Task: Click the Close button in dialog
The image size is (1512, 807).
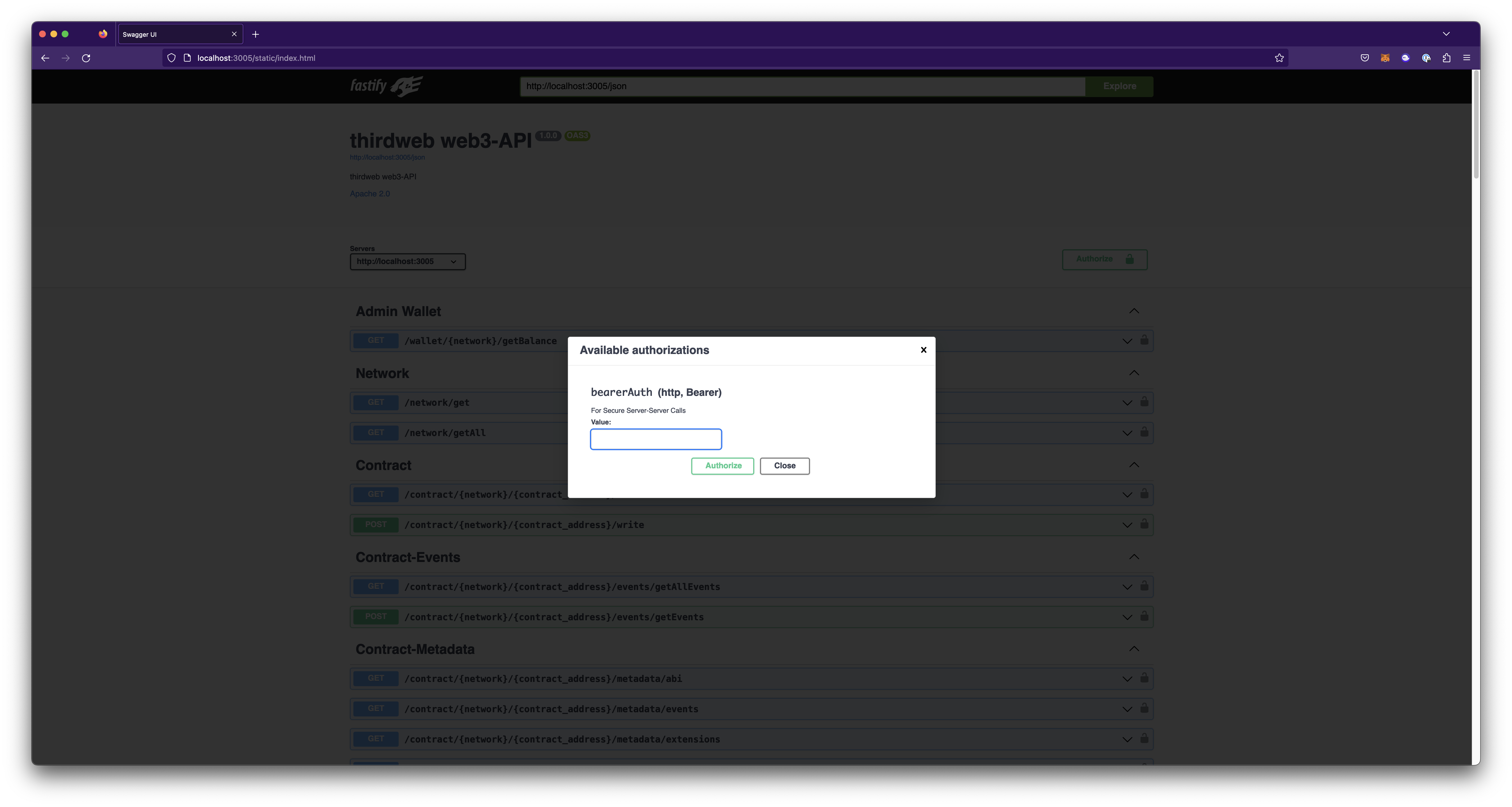Action: pyautogui.click(x=784, y=465)
